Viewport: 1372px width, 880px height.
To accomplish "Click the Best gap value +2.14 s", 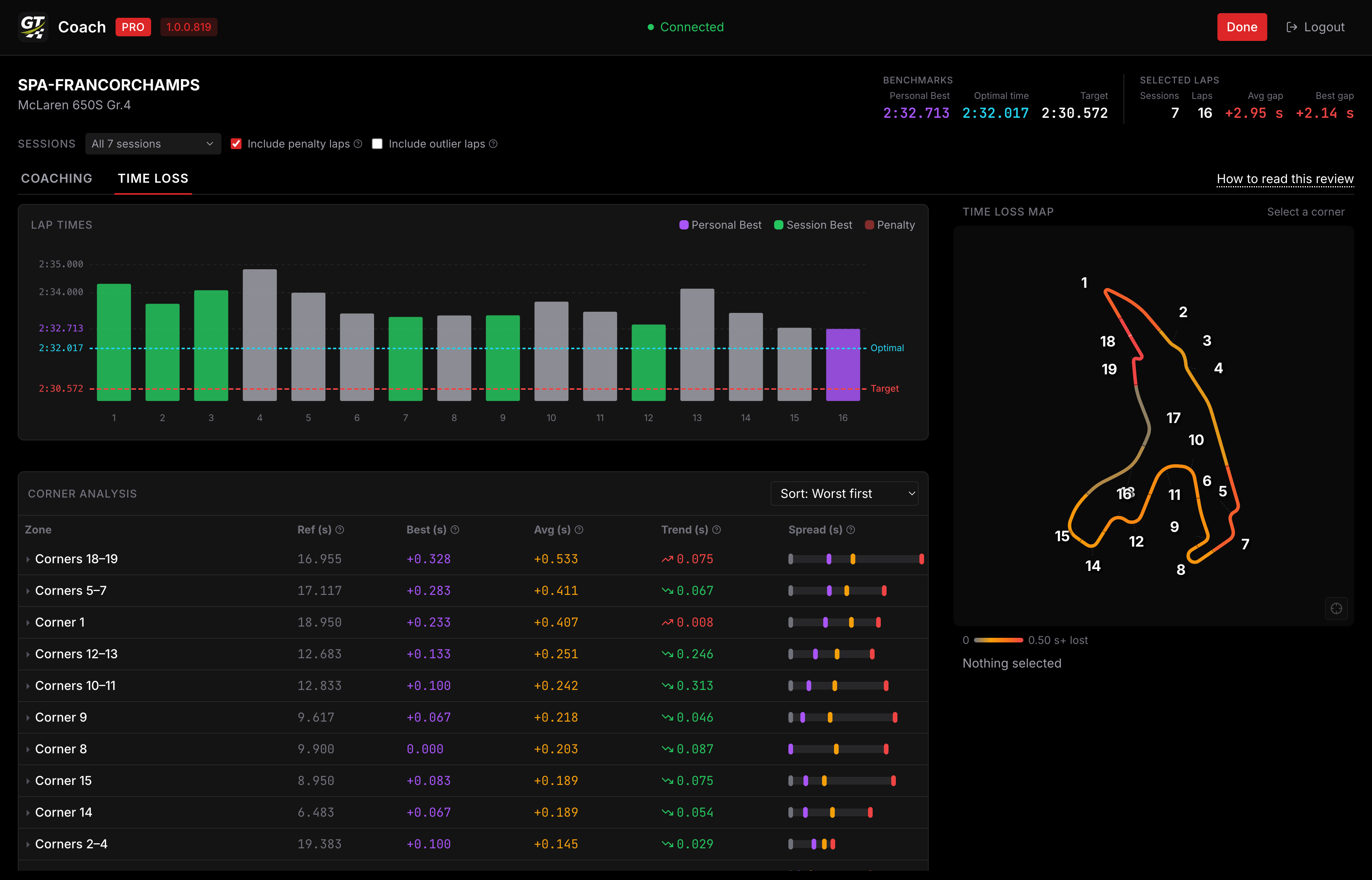I will tap(1324, 113).
